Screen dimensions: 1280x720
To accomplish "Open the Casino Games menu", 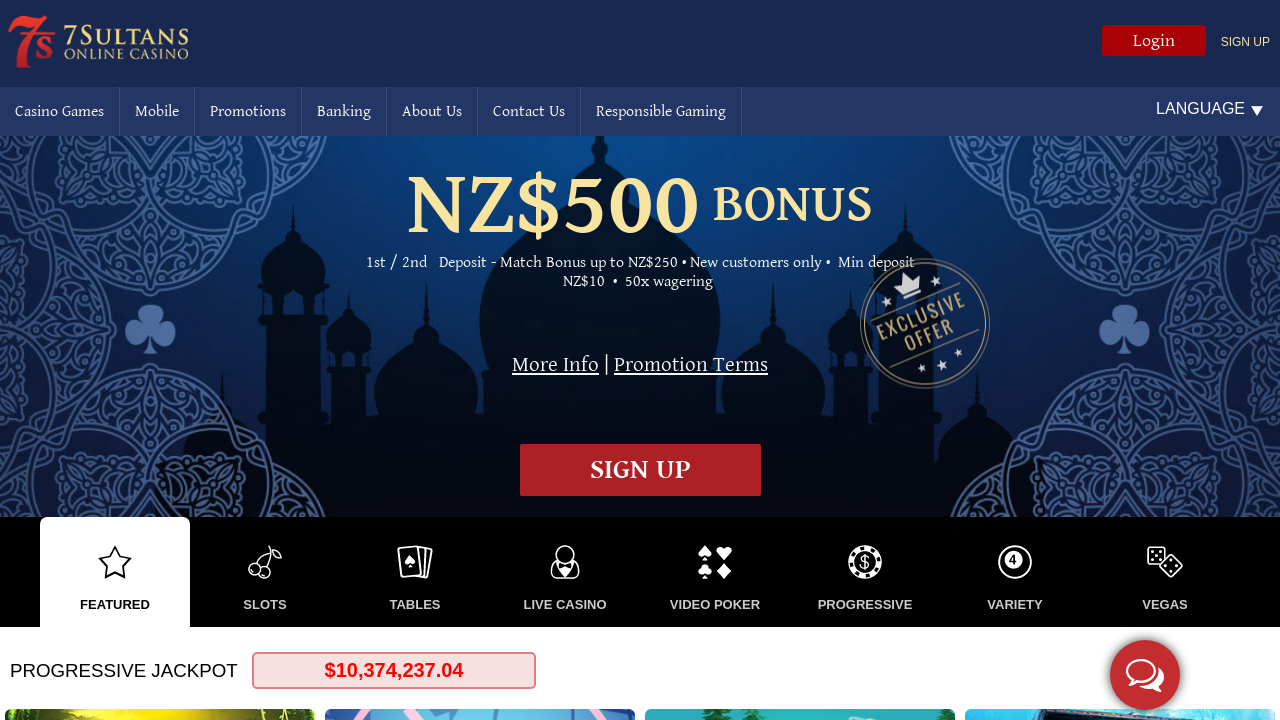I will point(59,111).
